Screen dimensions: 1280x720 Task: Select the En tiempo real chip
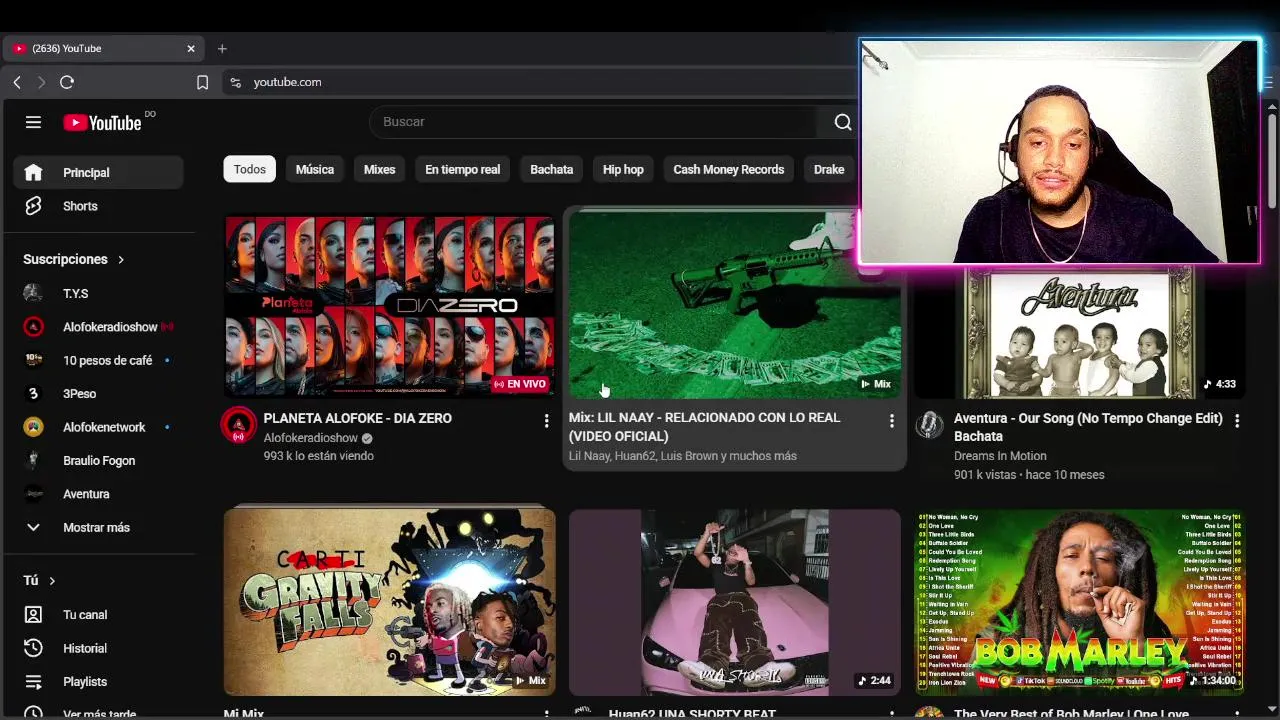462,169
